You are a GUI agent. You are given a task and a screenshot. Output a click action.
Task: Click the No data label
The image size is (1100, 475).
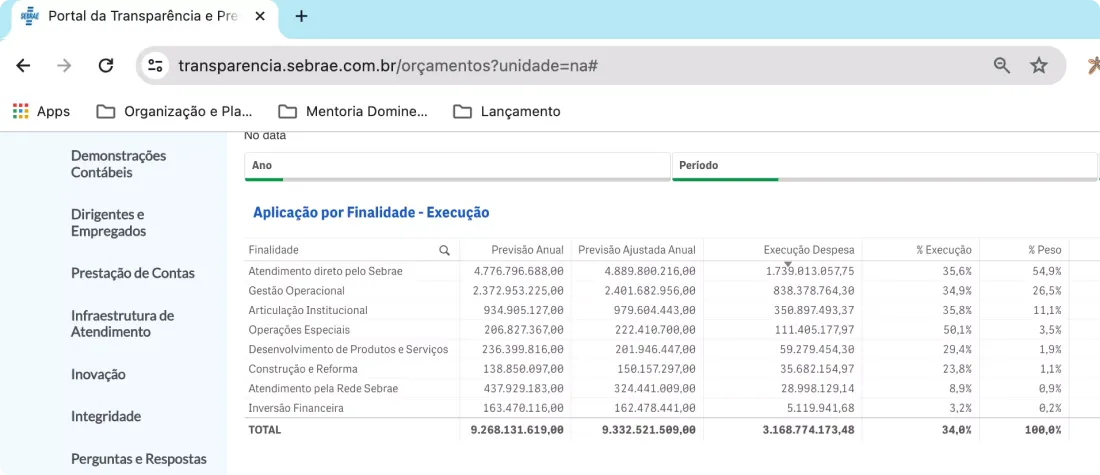[265, 136]
